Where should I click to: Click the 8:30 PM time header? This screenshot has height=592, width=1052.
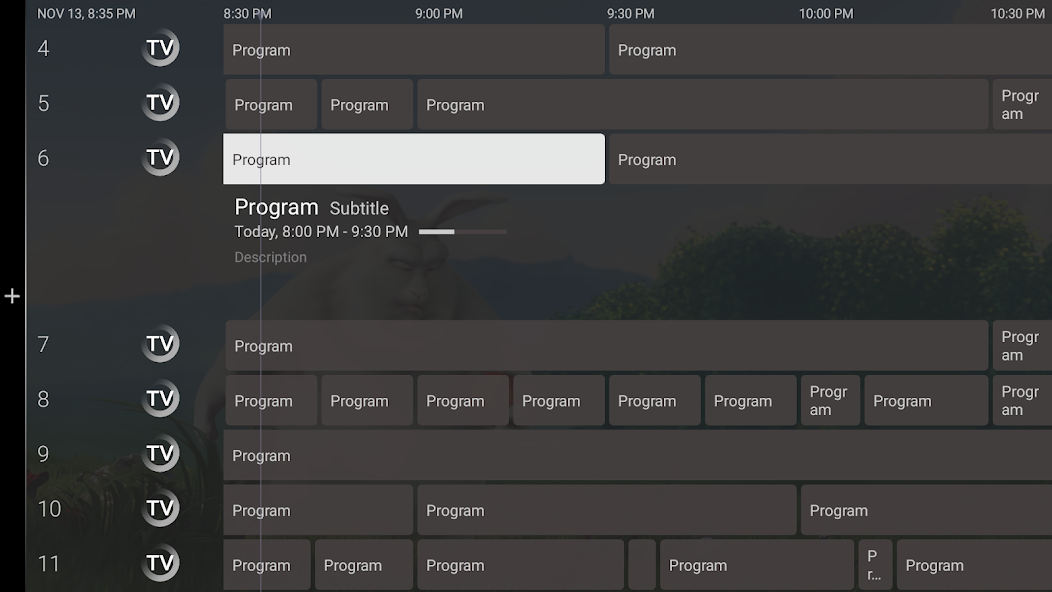[248, 13]
